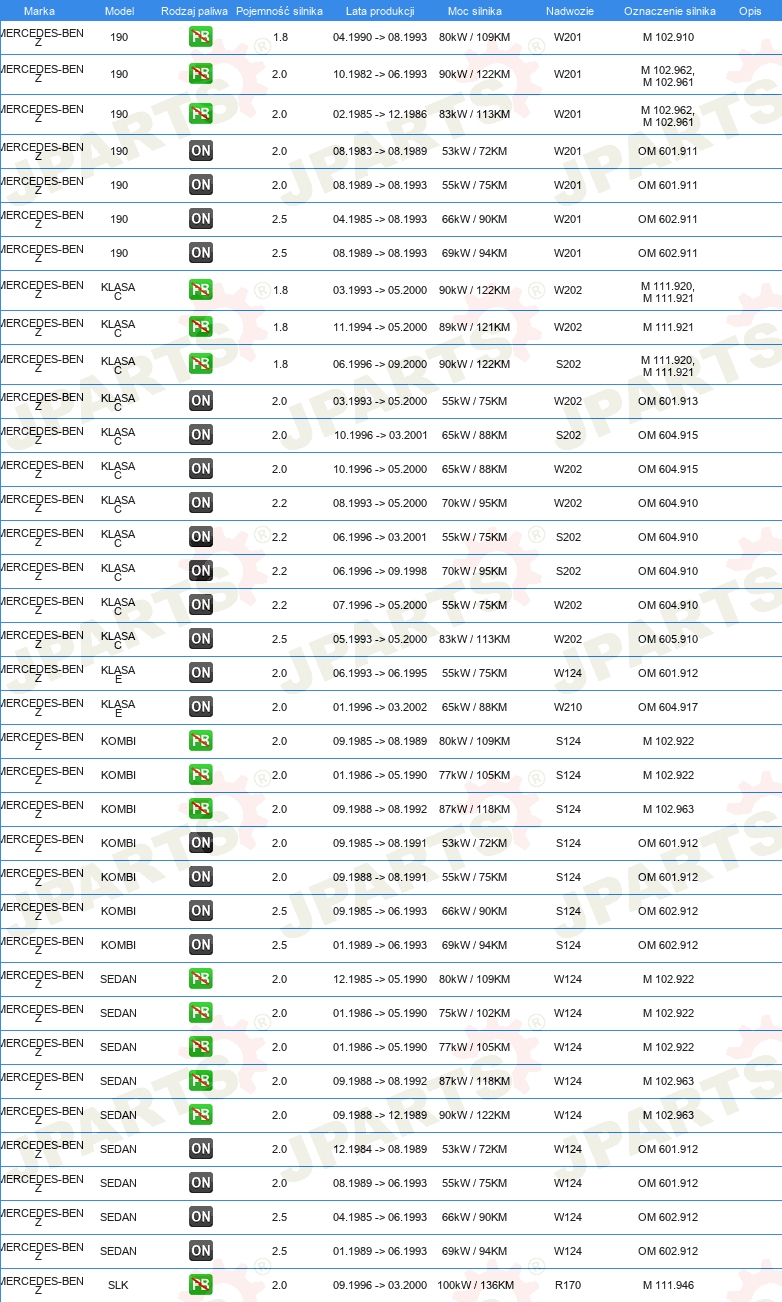Select the engine code M 111.946 cell
The image size is (782, 1302).
[x=668, y=1286]
